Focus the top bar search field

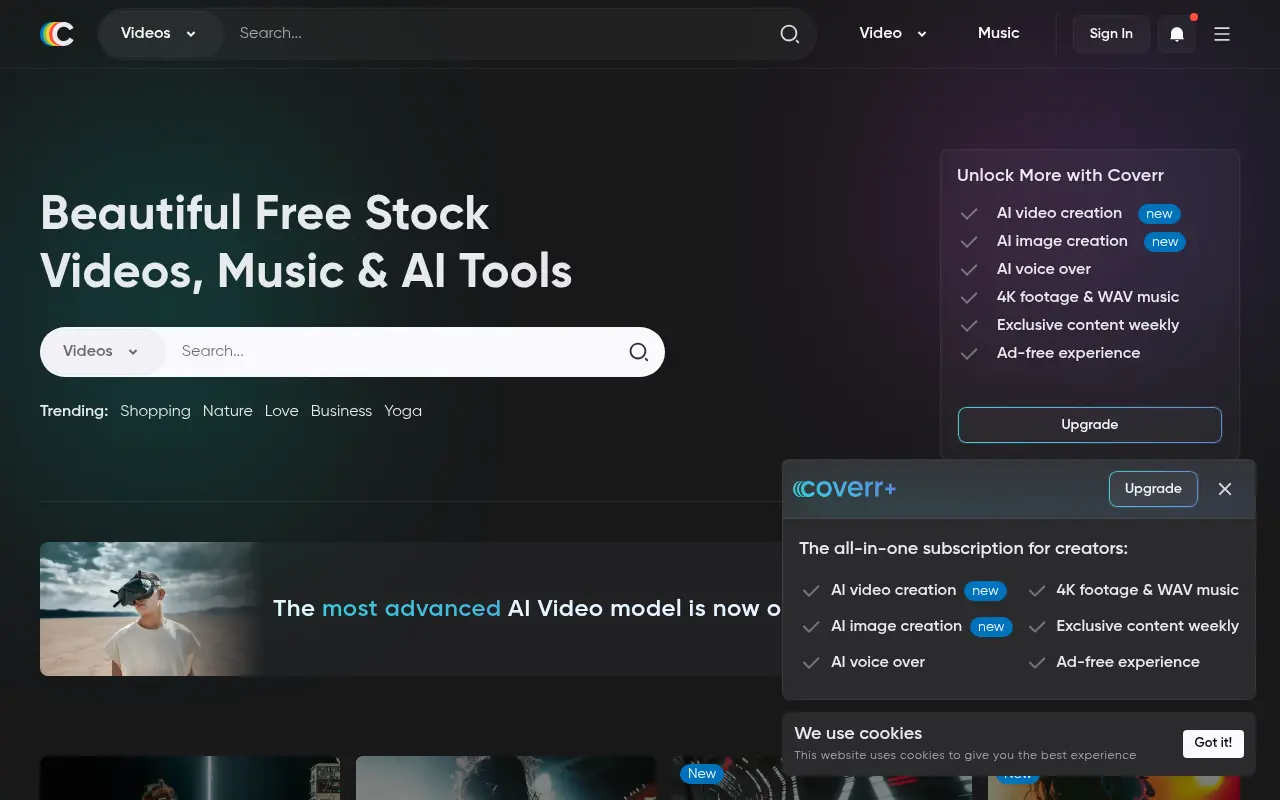pyautogui.click(x=500, y=34)
